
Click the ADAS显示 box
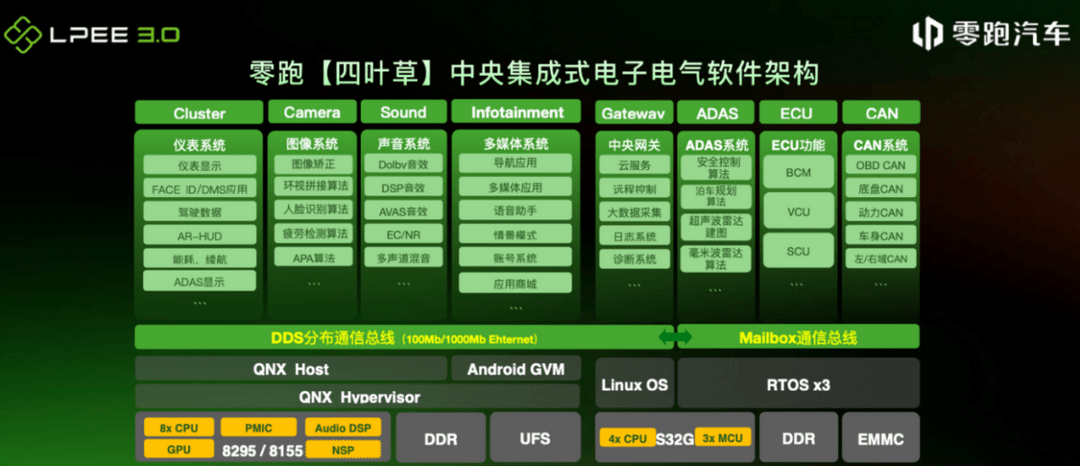(x=200, y=281)
